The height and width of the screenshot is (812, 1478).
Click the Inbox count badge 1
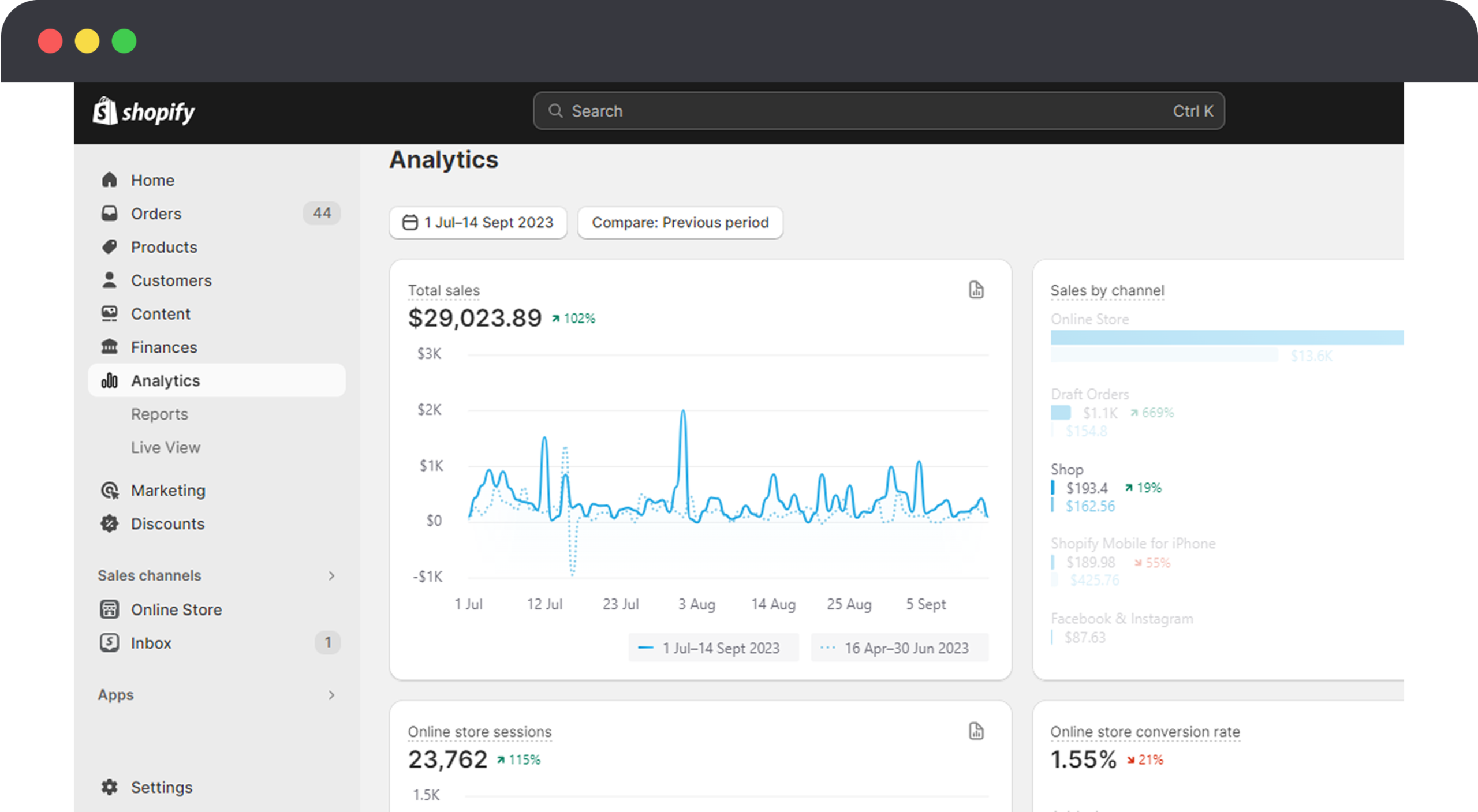(x=328, y=642)
